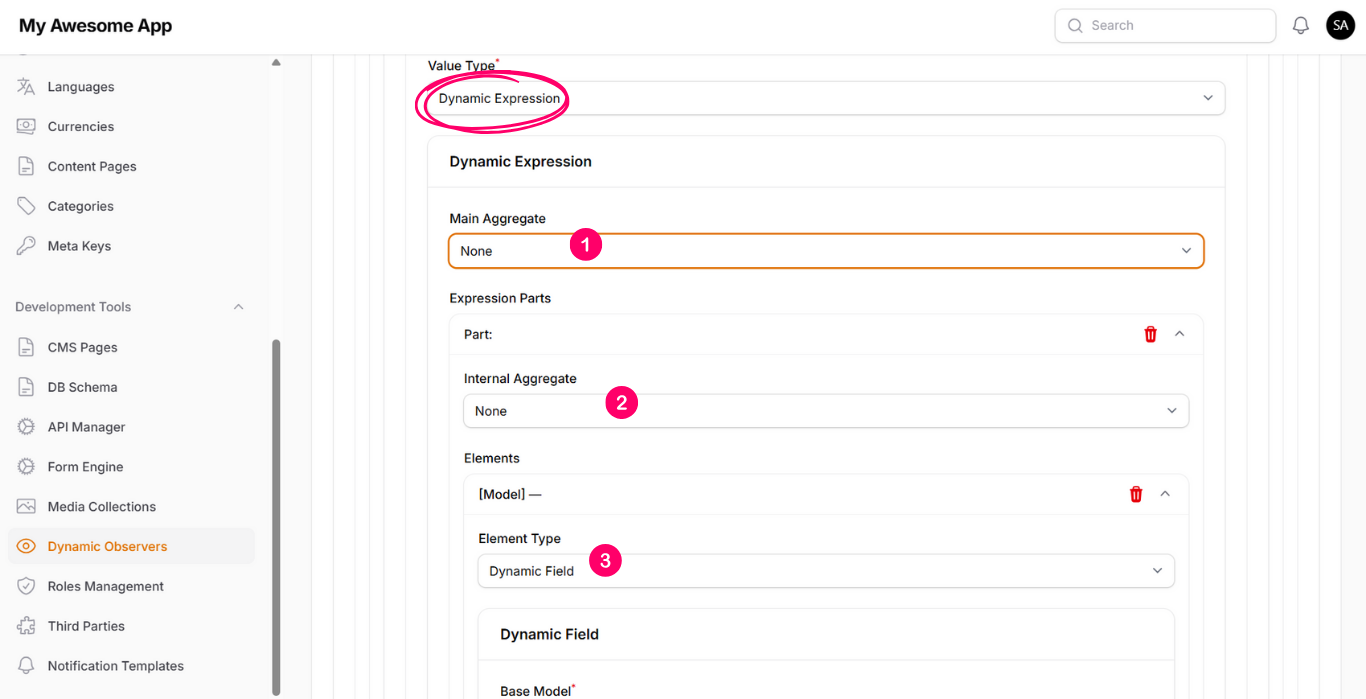This screenshot has width=1366, height=699.
Task: Click the Meta Keys key icon
Action: pyautogui.click(x=26, y=246)
